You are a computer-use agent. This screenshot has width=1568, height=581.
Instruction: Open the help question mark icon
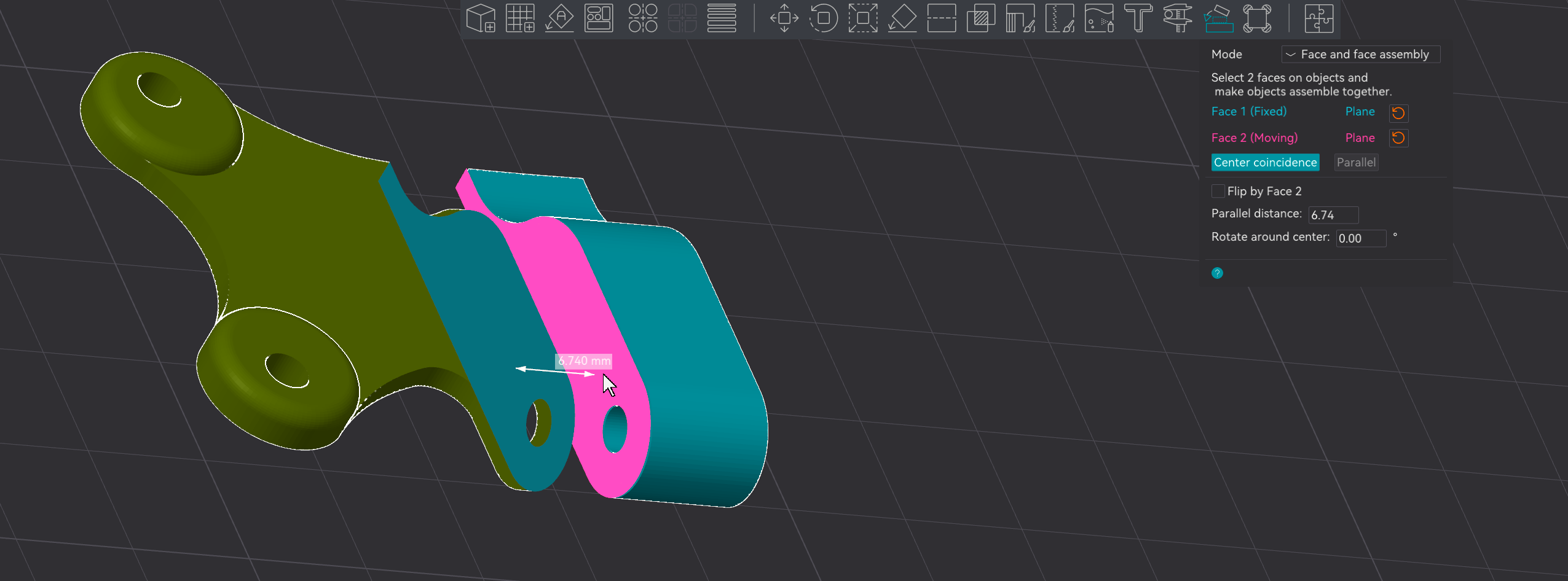pyautogui.click(x=1217, y=273)
